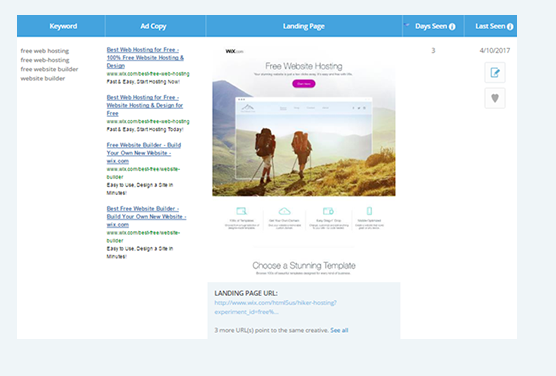Click the date 4/10/2017
This screenshot has width=556, height=376.
tap(495, 50)
